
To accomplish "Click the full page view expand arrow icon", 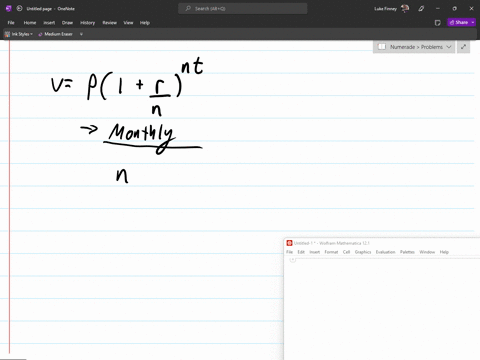I will pos(463,47).
